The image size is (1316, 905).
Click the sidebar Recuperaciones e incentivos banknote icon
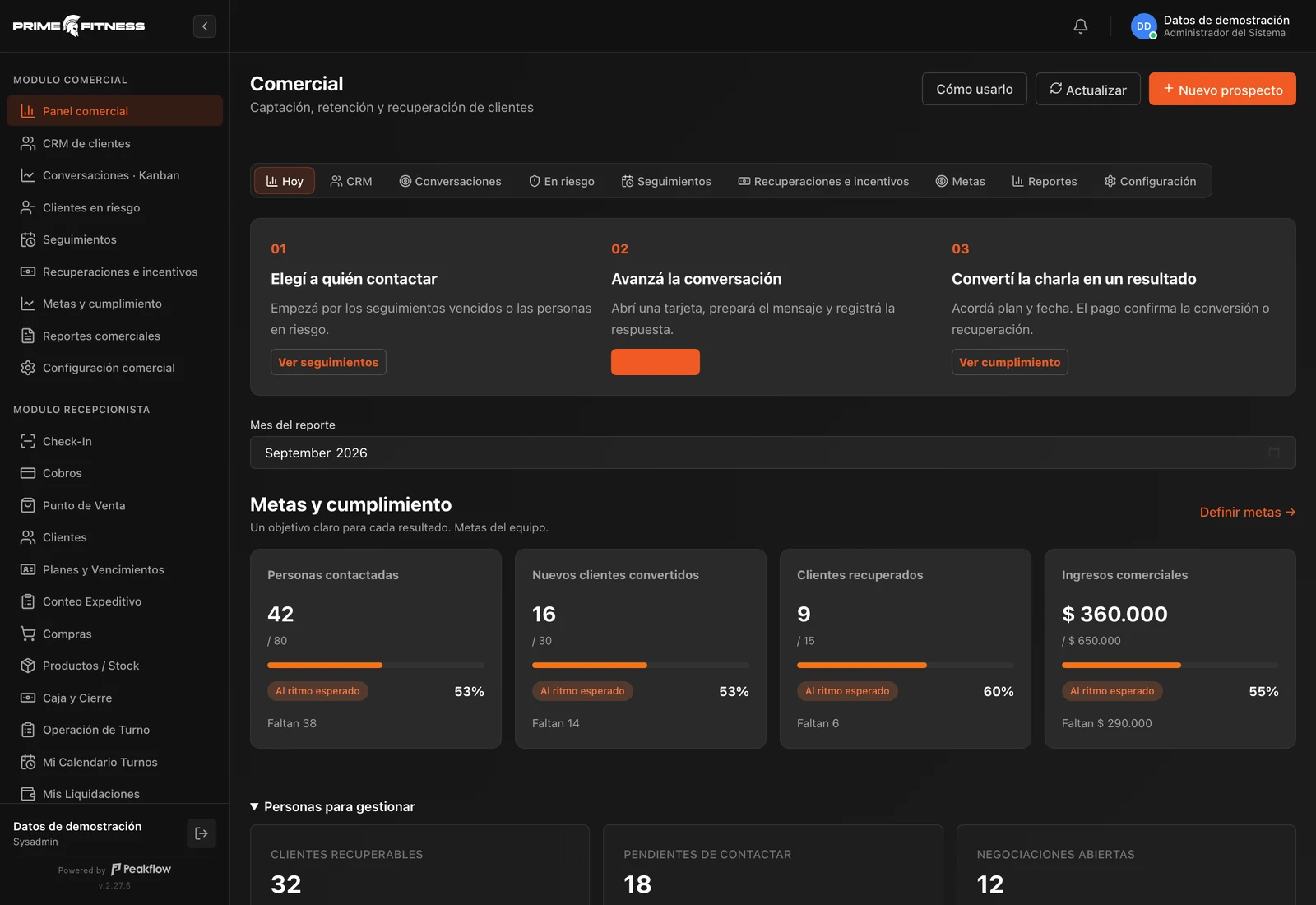point(28,271)
